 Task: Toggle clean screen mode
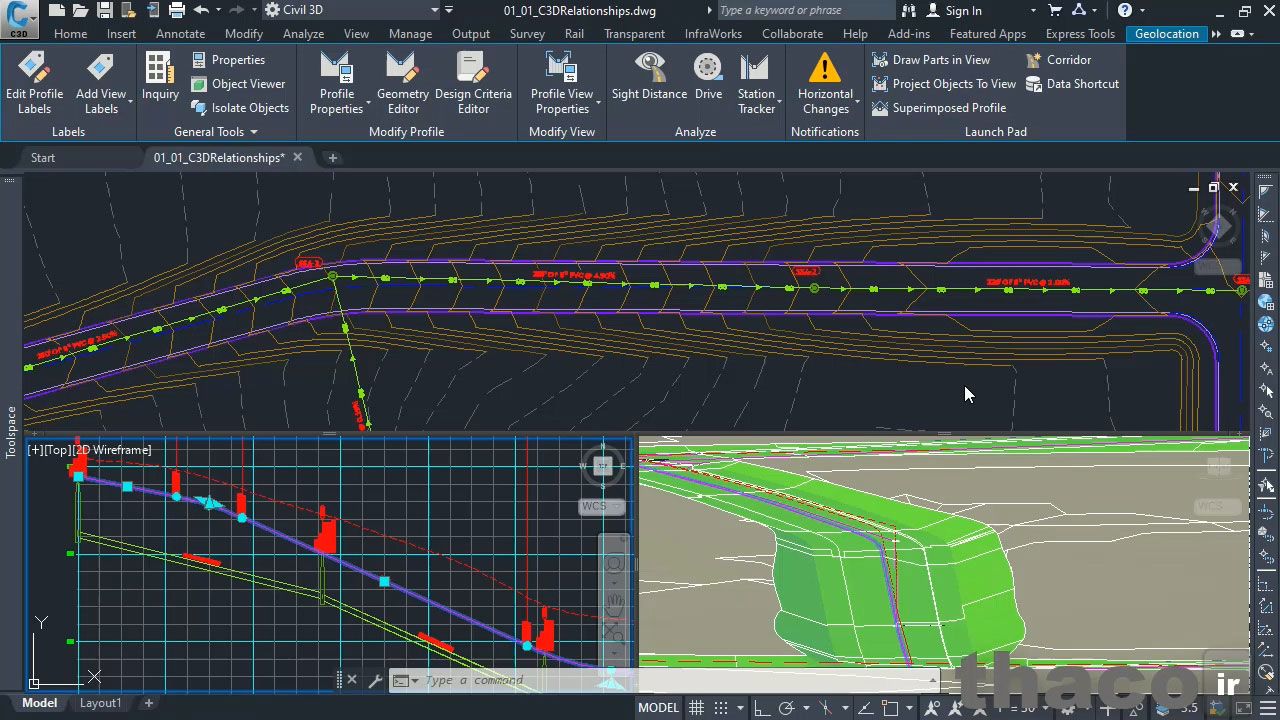click(x=1244, y=708)
